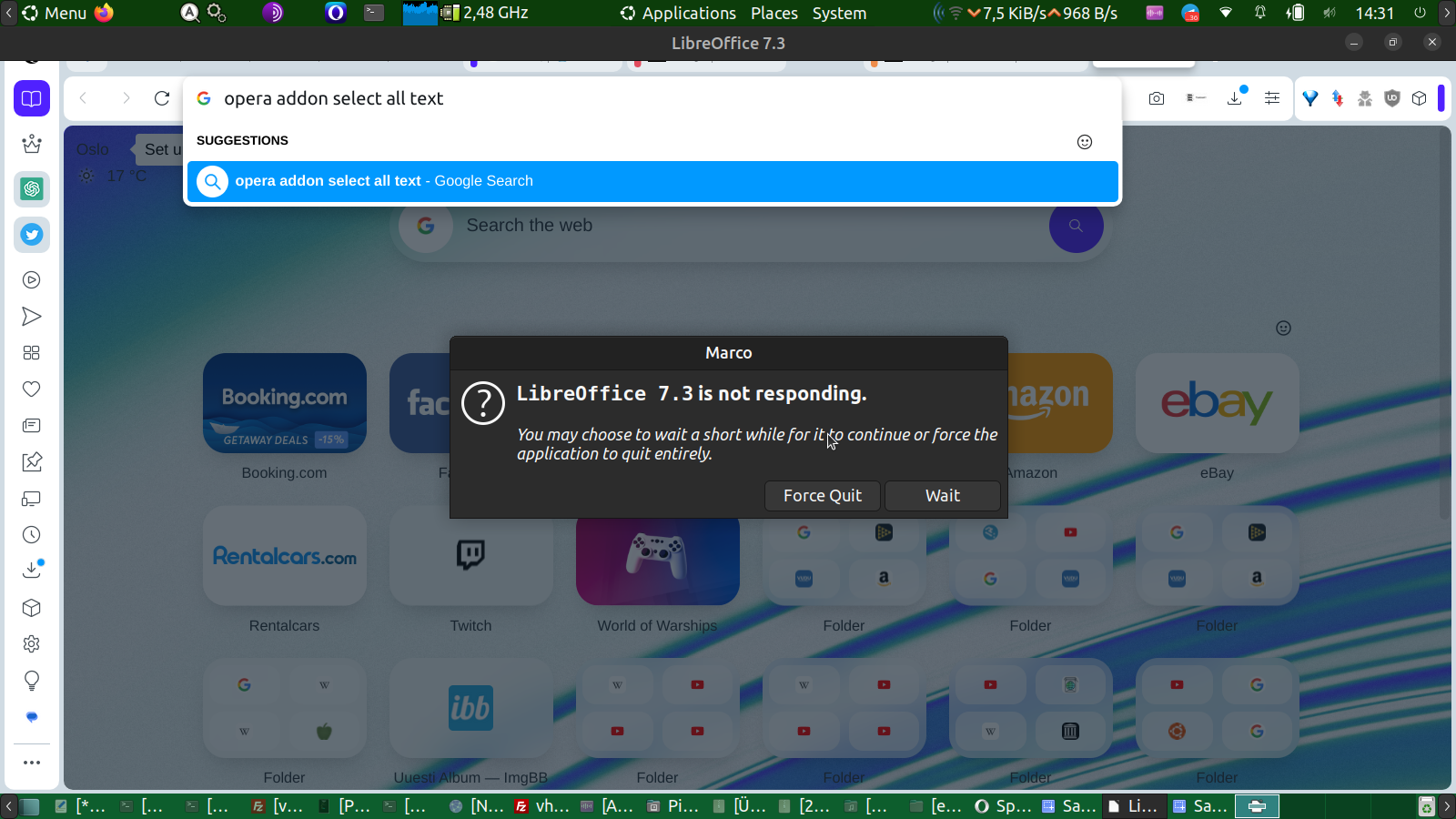Image resolution: width=1456 pixels, height=819 pixels.
Task: Click the lightbulb icon in sidebar
Action: (32, 681)
